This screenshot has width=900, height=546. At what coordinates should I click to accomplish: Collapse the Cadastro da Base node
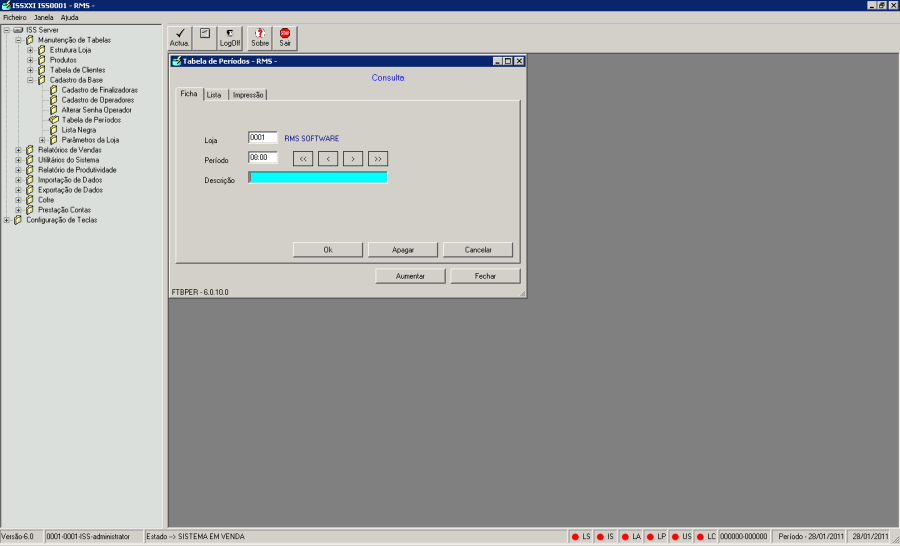coord(30,80)
